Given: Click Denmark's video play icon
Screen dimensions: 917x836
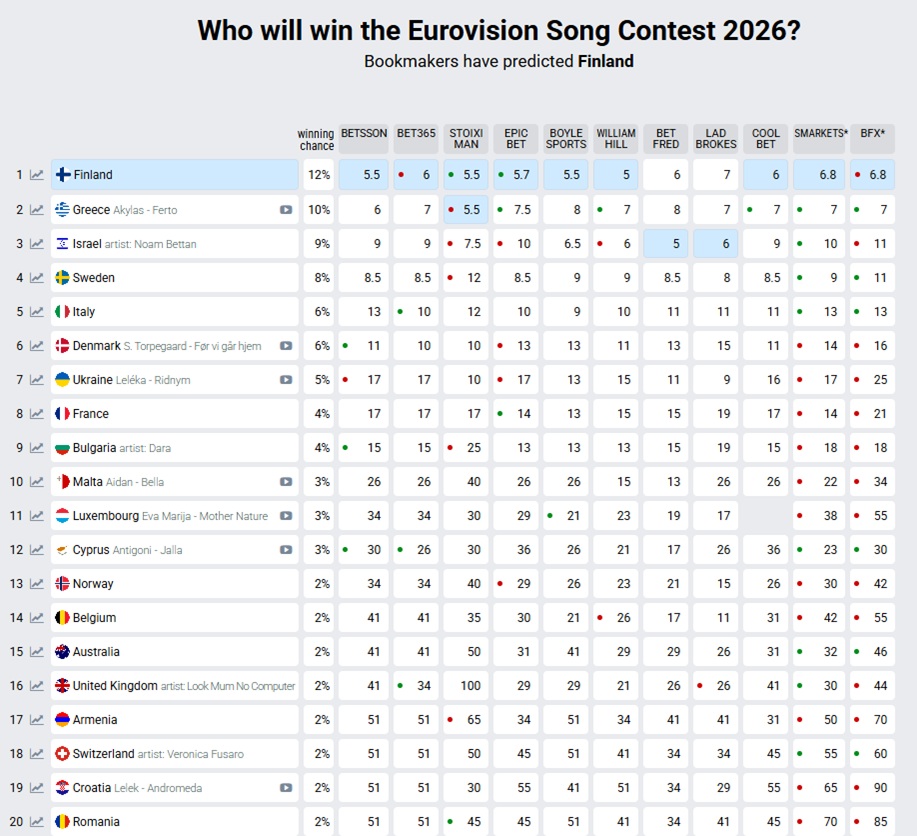Looking at the screenshot, I should point(286,346).
